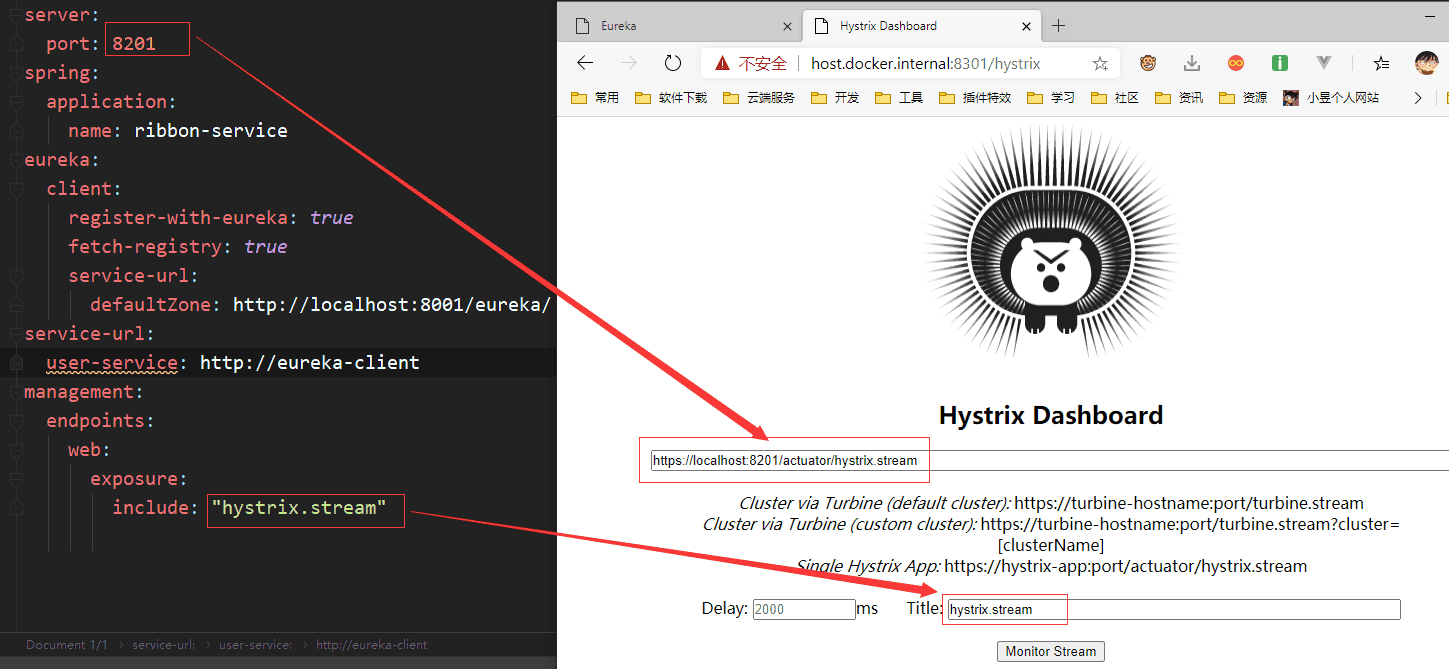1449x669 pixels.
Task: Collapse the 'spring:' block fold marker
Action: (x=15, y=72)
